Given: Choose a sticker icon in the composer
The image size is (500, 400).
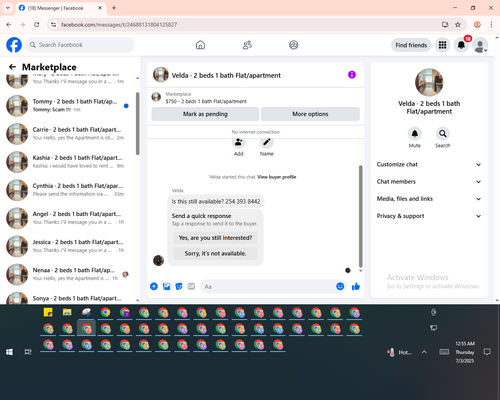Looking at the screenshot, I should coord(179,286).
